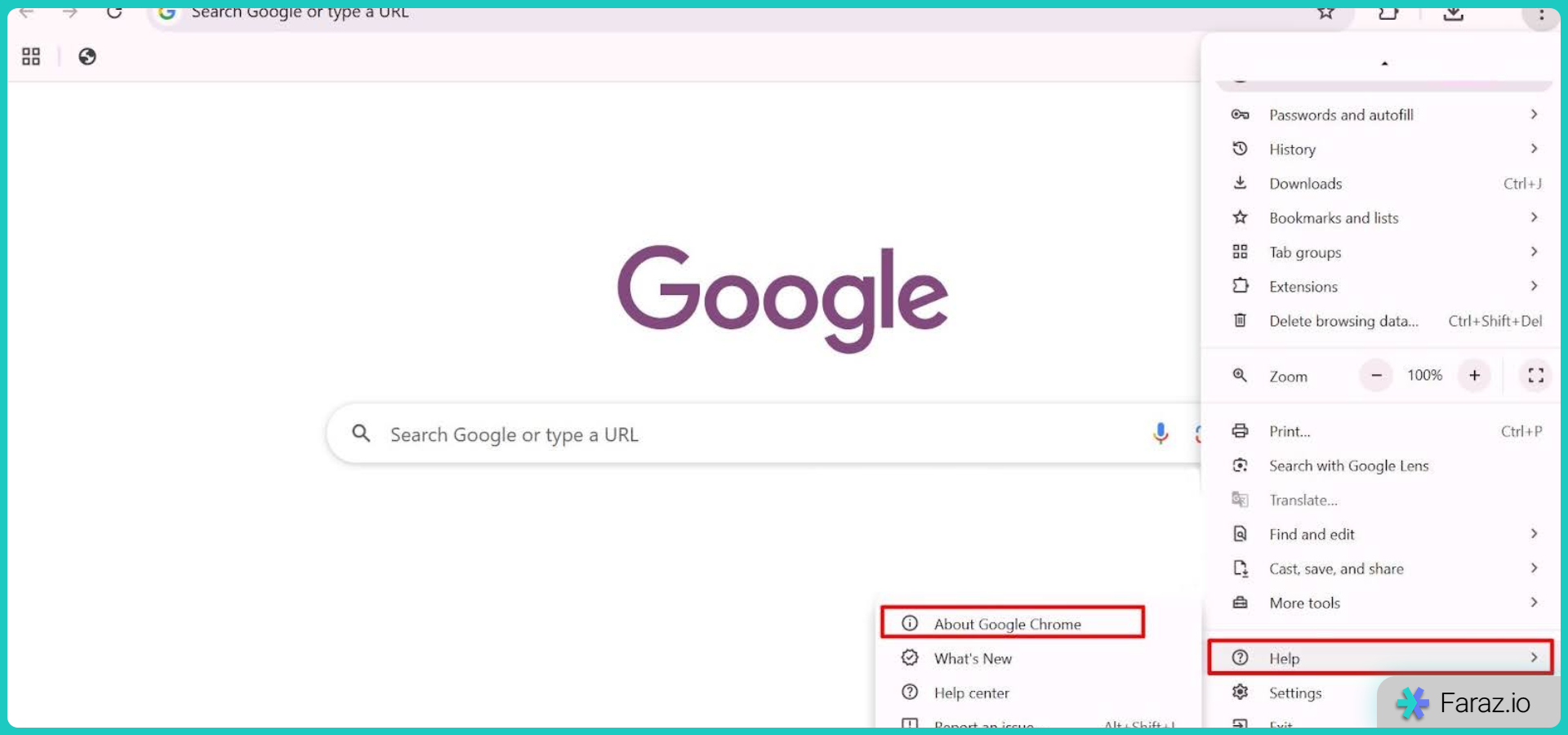This screenshot has height=735, width=1568.
Task: Click chevron beside Tab groups
Action: point(1534,252)
